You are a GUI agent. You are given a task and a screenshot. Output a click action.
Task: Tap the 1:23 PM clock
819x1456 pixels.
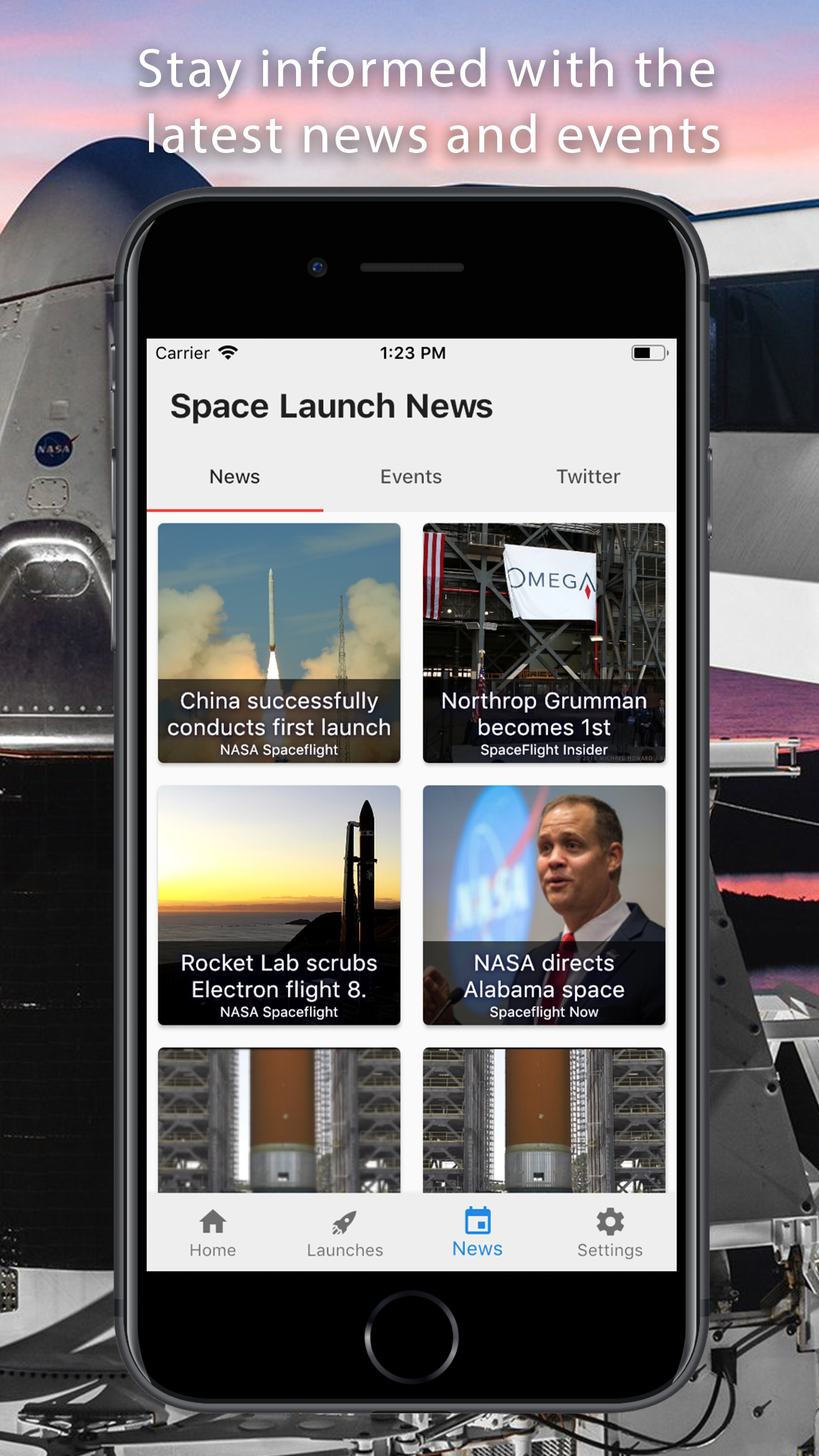[413, 353]
